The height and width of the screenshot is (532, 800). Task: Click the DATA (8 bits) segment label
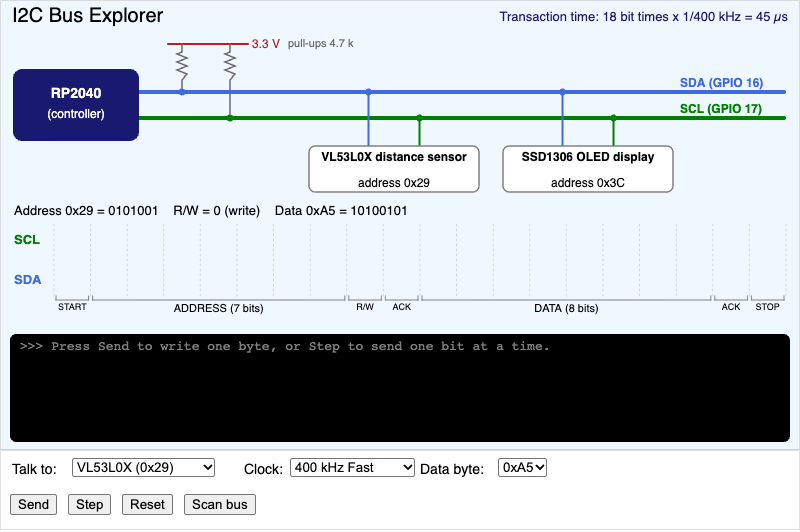point(566,308)
